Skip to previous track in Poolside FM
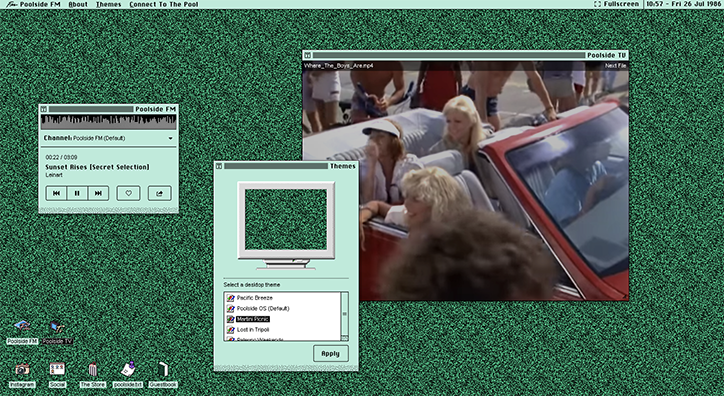The height and width of the screenshot is (396, 724). (56, 193)
